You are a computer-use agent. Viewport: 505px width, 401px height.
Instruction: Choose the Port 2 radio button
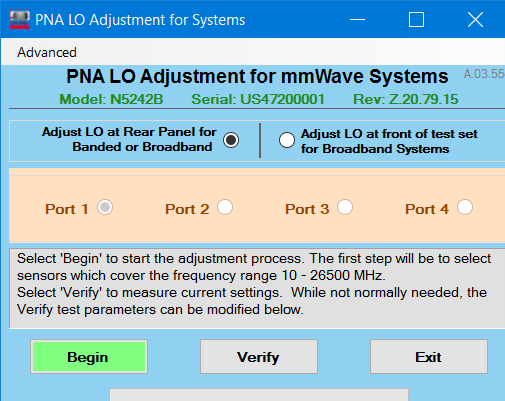coord(225,207)
